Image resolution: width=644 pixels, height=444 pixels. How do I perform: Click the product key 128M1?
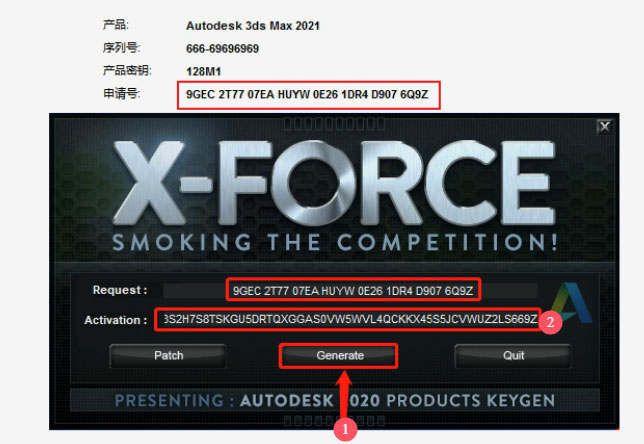pos(203,72)
